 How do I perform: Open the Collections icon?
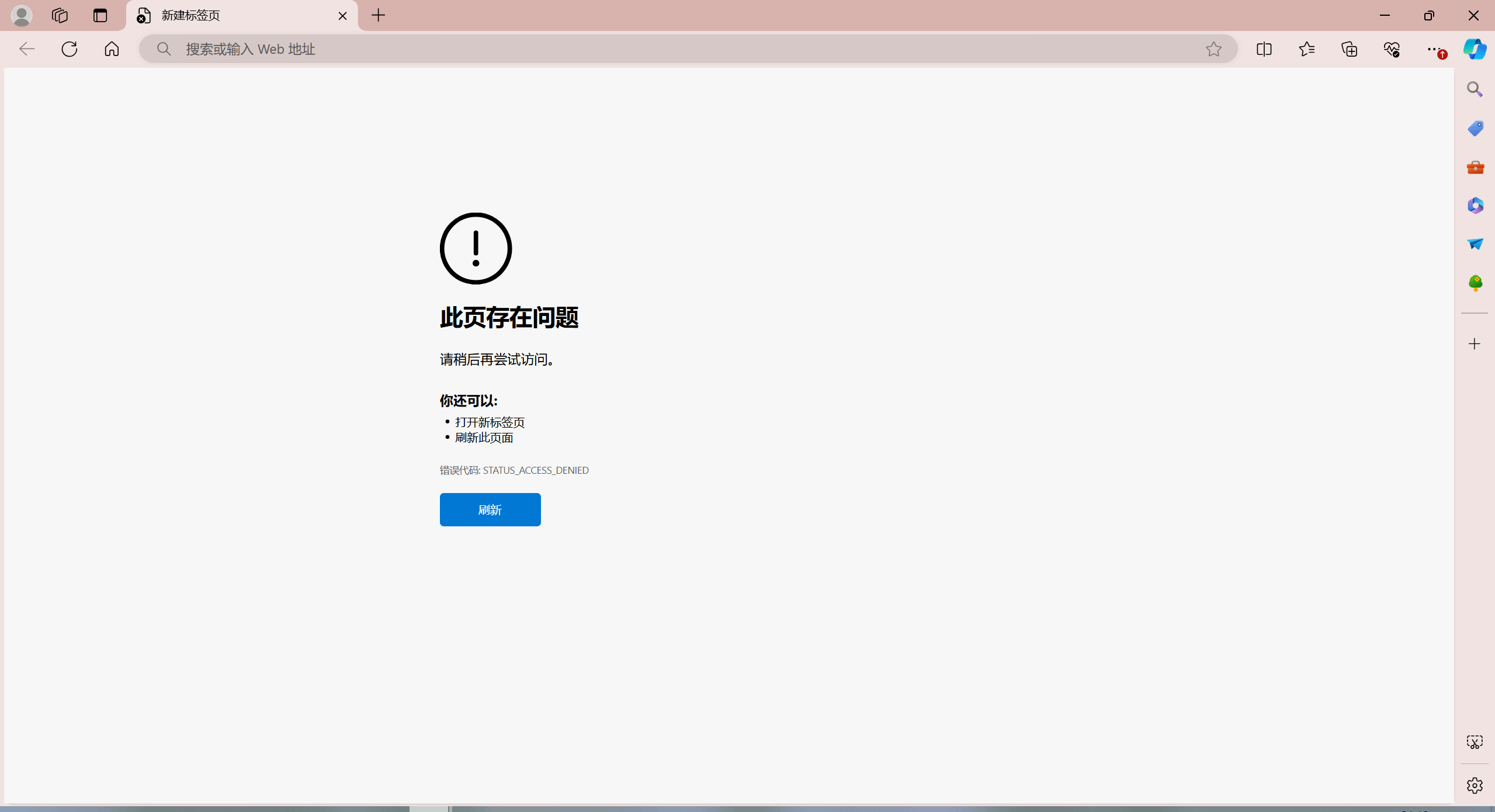click(1349, 49)
